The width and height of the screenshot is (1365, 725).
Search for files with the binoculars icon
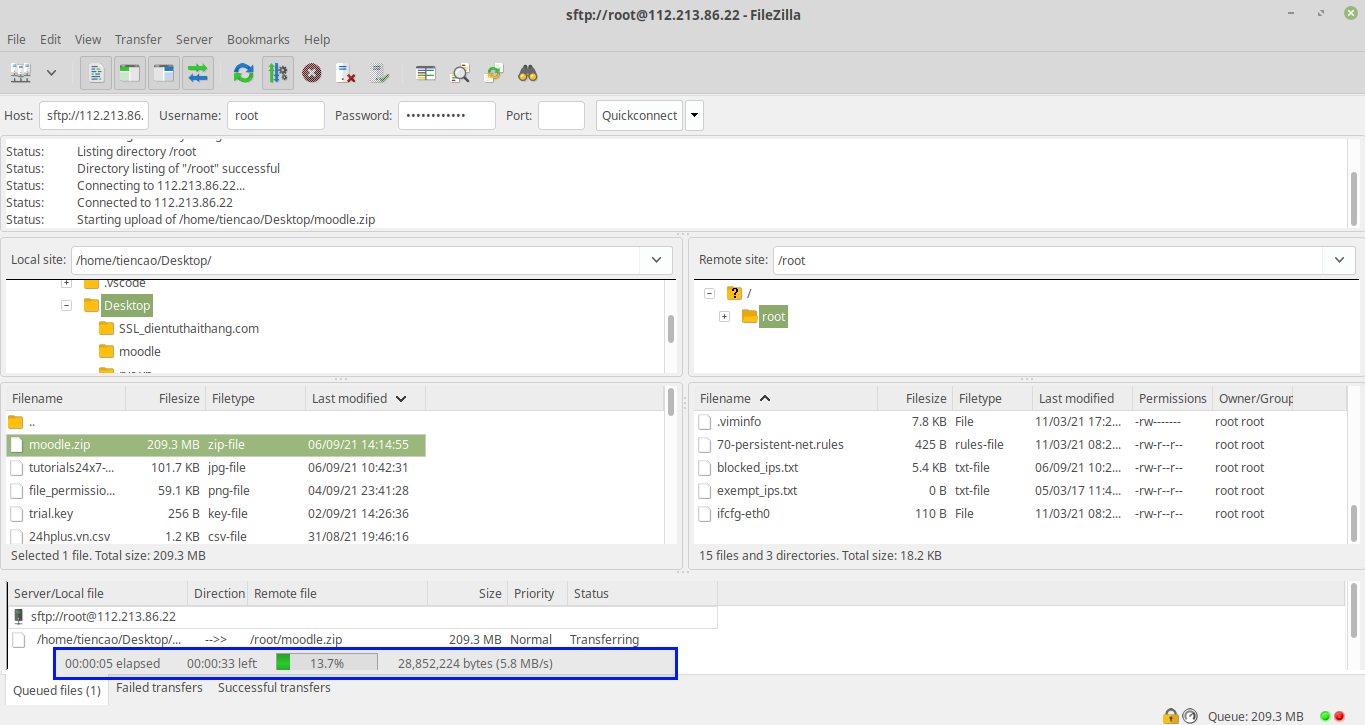point(529,73)
